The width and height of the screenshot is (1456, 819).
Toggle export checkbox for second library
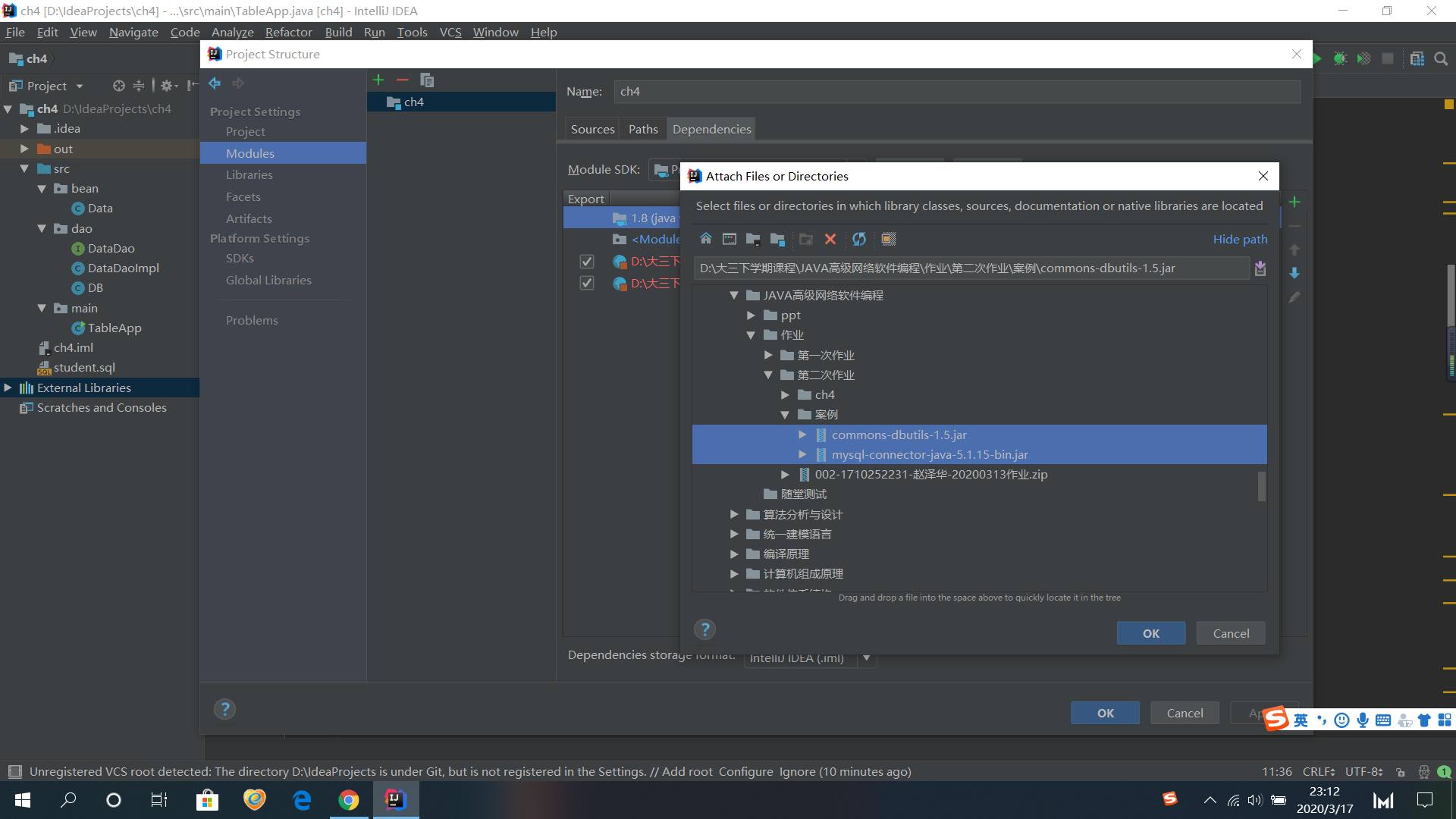(x=586, y=283)
